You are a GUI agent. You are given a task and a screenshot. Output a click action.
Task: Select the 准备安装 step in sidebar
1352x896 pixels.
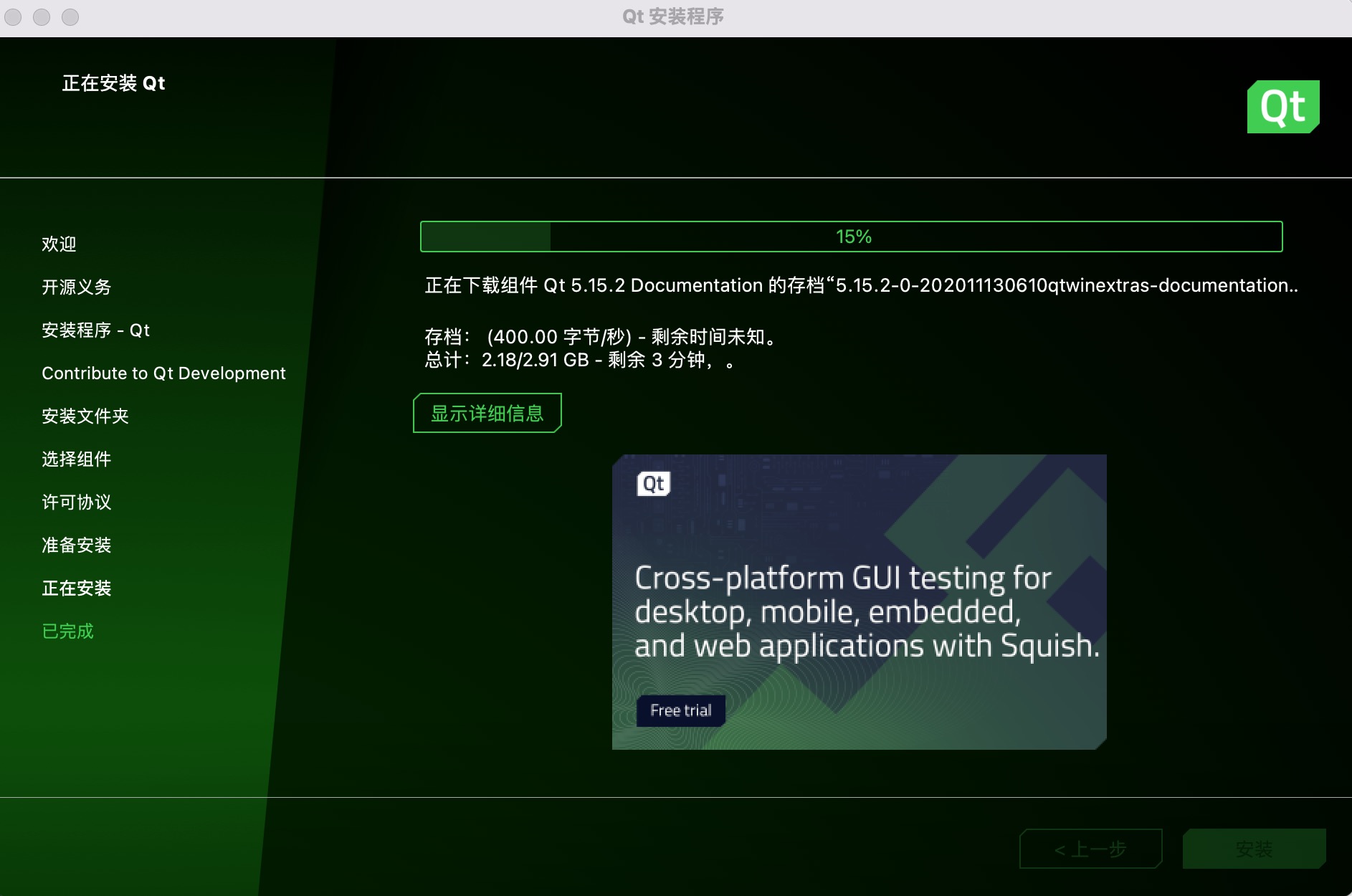pos(77,545)
